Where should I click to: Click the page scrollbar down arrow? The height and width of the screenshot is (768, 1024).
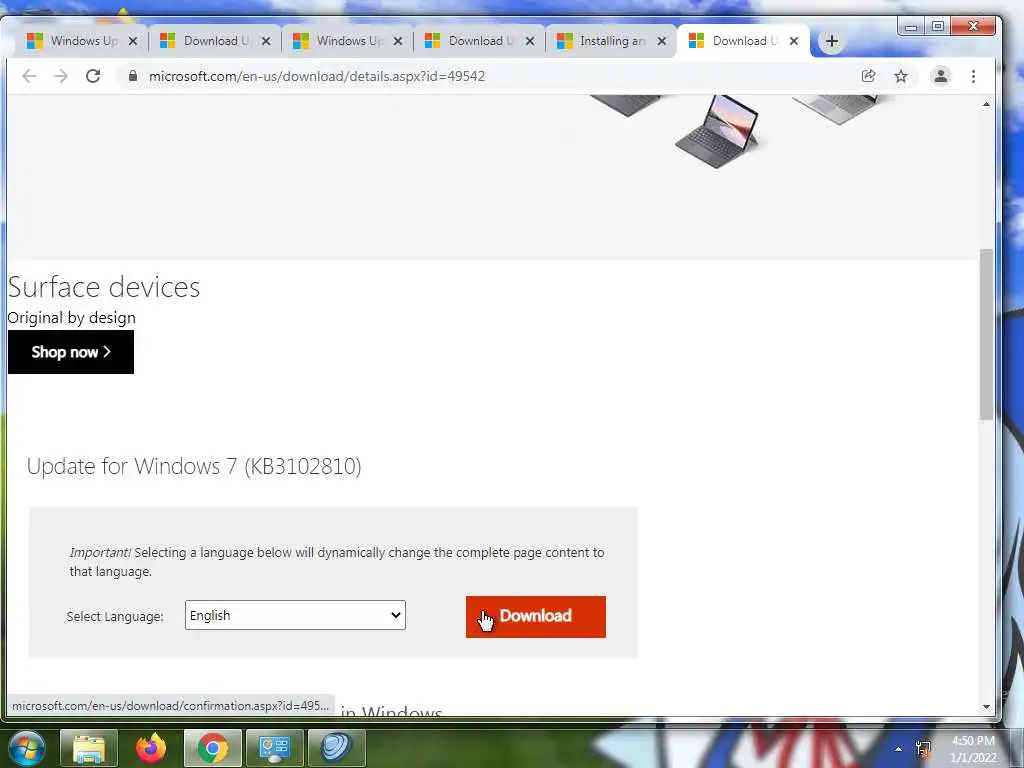click(x=986, y=707)
